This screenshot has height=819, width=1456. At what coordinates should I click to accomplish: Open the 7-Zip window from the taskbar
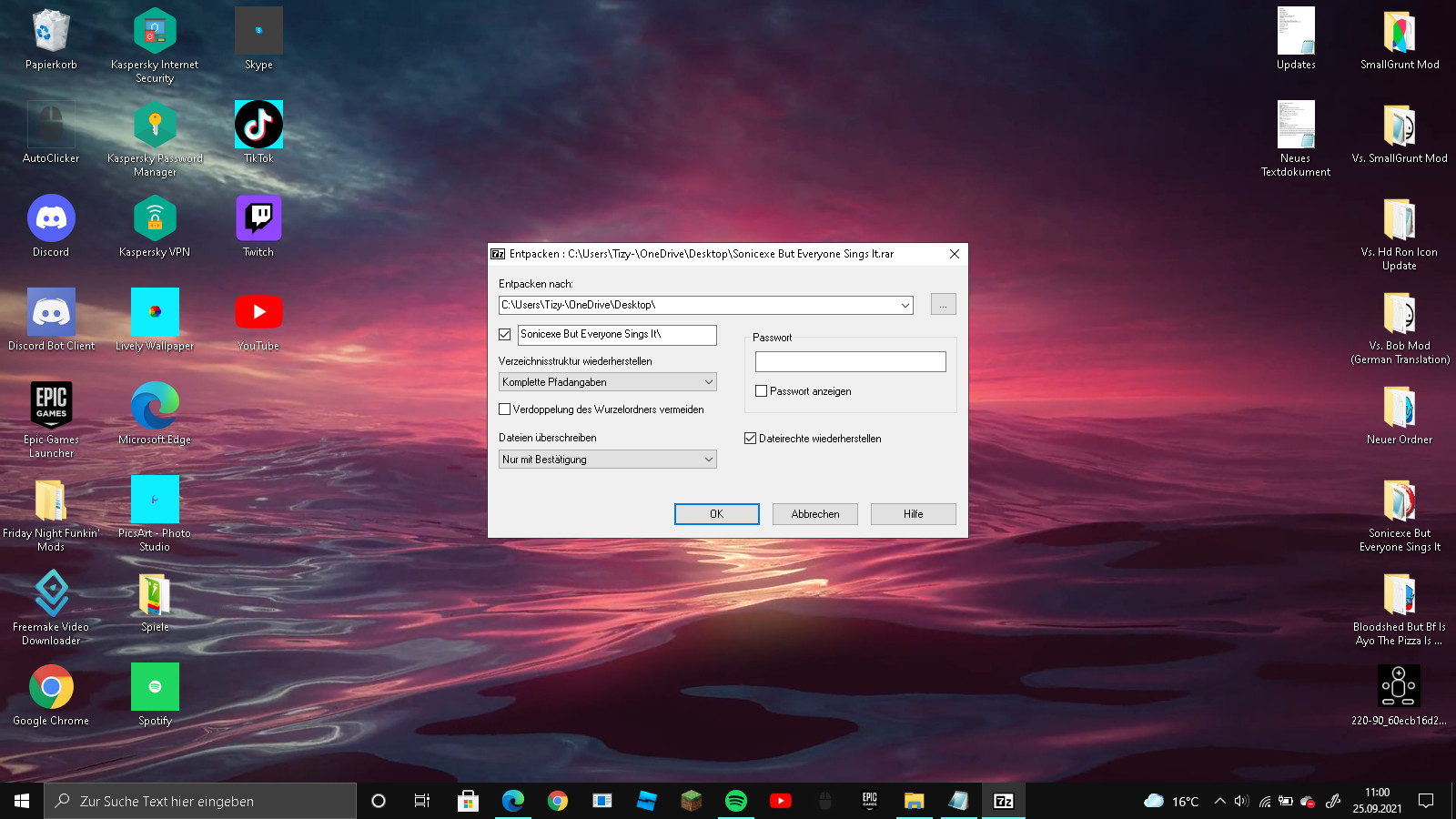(1004, 801)
